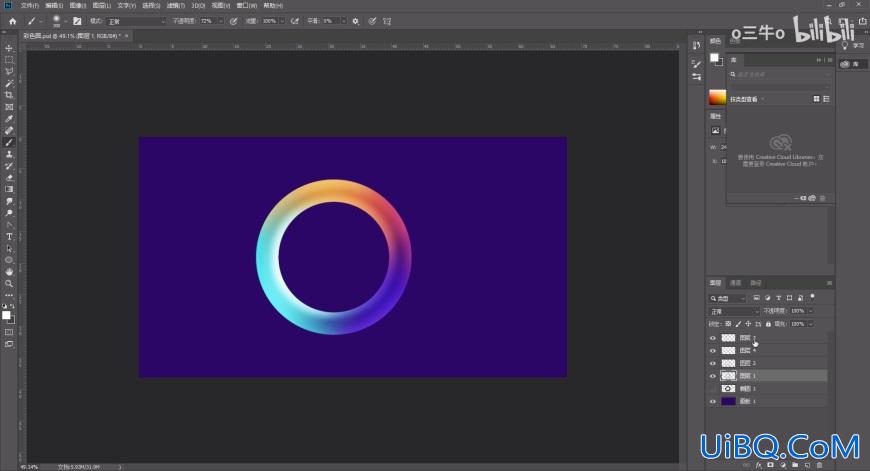Select the Magic Wand tool
The height and width of the screenshot is (471, 870).
pos(9,83)
